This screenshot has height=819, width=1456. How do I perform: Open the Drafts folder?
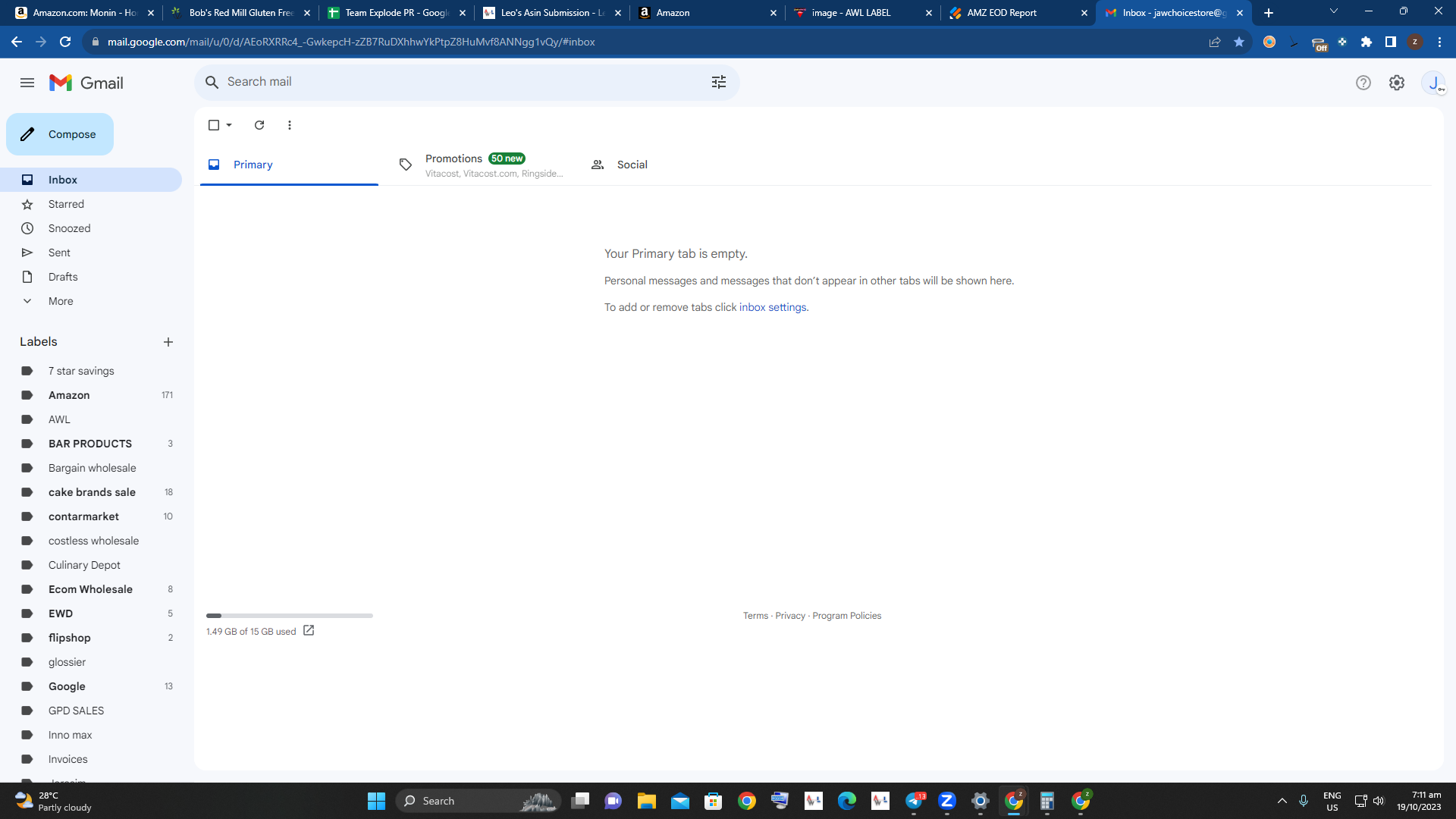[91, 277]
